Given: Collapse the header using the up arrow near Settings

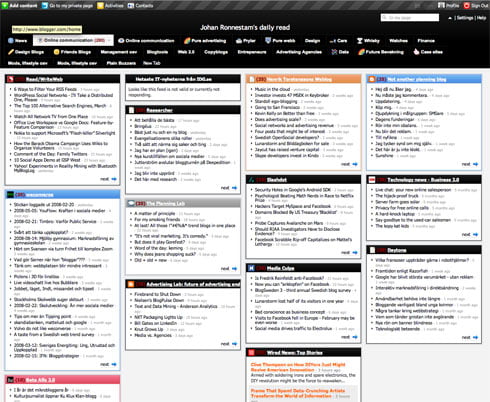Looking at the screenshot, I should click(450, 18).
